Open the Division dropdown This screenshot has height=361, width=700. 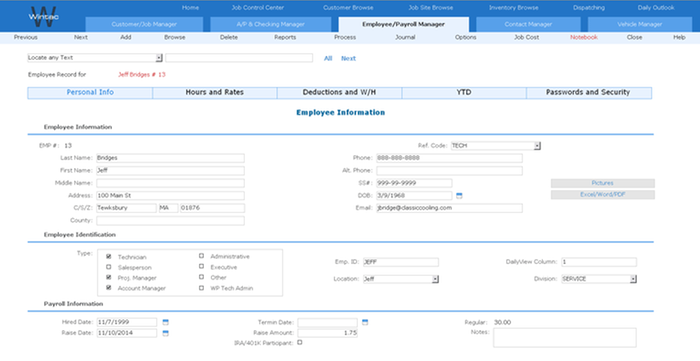[x=633, y=279]
